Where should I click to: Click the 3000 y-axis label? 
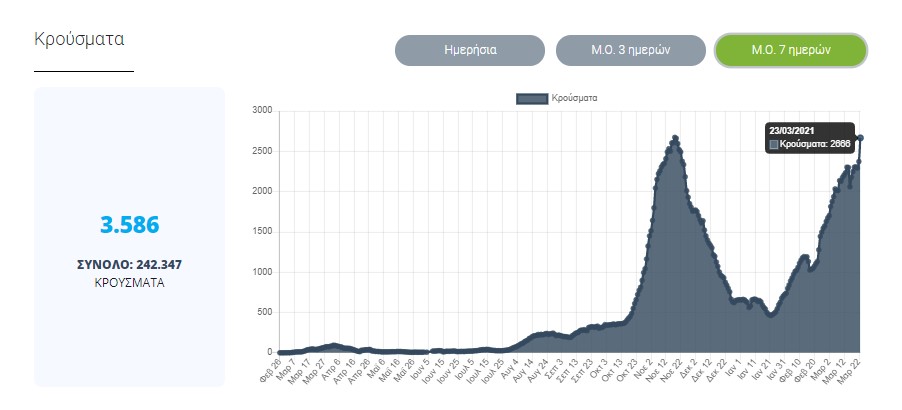[x=261, y=110]
